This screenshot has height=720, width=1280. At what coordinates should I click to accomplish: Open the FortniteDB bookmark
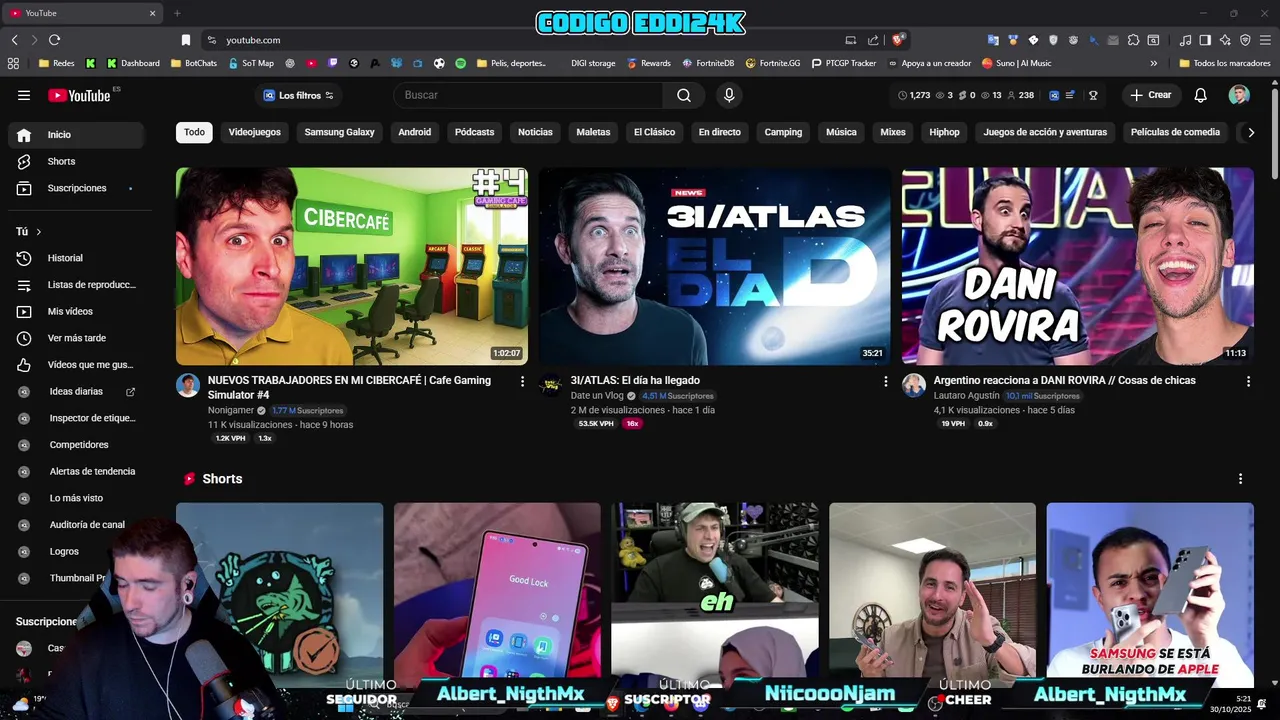point(708,63)
